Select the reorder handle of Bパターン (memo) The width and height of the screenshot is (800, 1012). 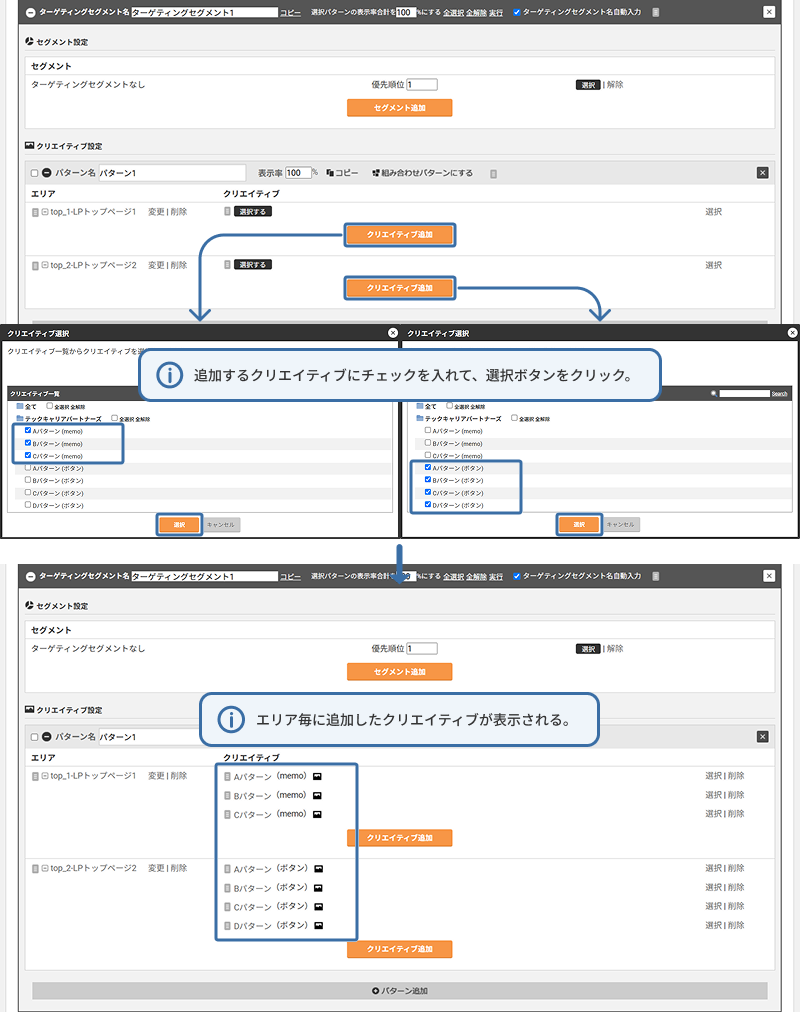[227, 796]
